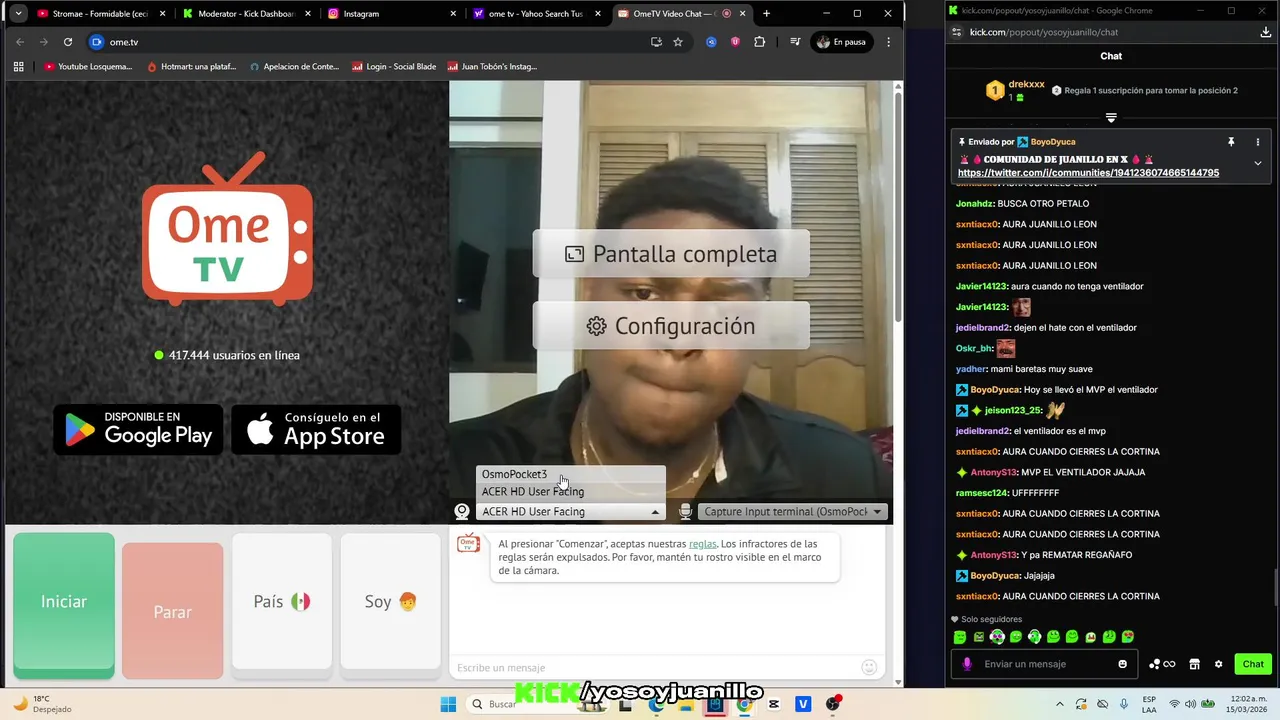Open OBS Studio from the taskbar
1280x720 pixels.
832,704
